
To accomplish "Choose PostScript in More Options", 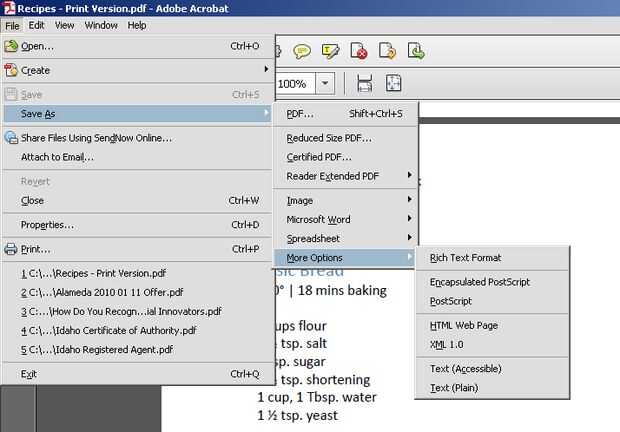I will [492, 301].
